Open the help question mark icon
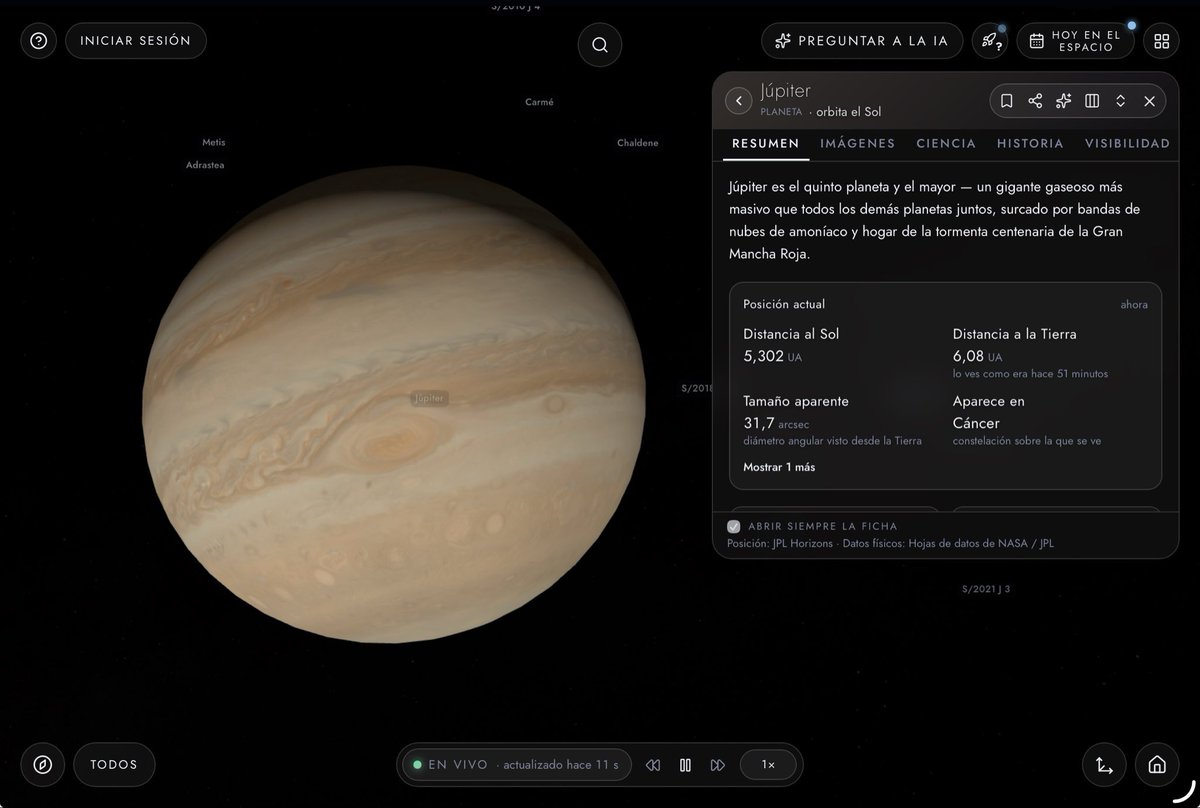 pos(39,41)
